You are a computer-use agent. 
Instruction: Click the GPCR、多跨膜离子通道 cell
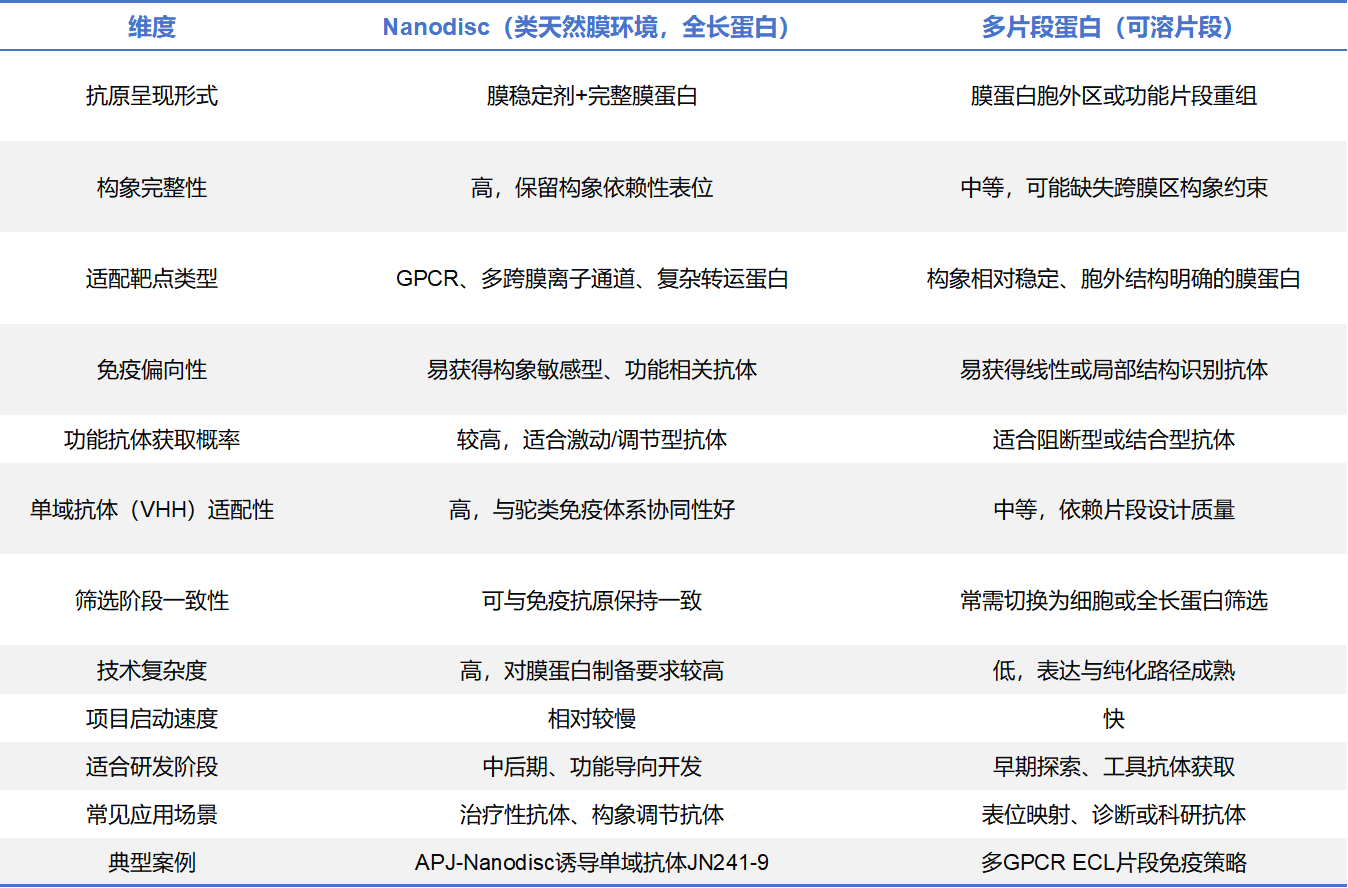[x=591, y=279]
